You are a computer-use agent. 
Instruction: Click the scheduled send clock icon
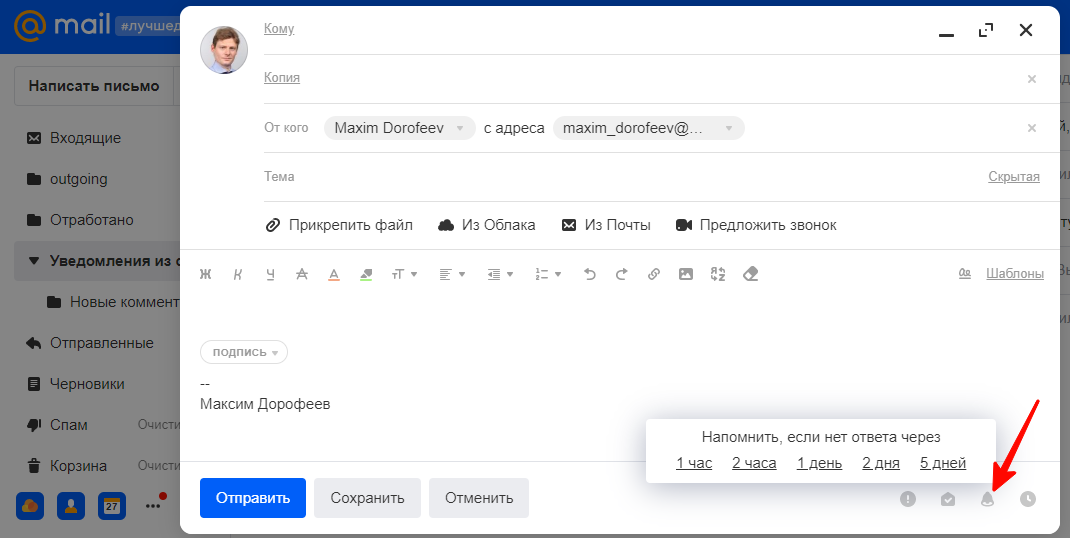click(1028, 499)
